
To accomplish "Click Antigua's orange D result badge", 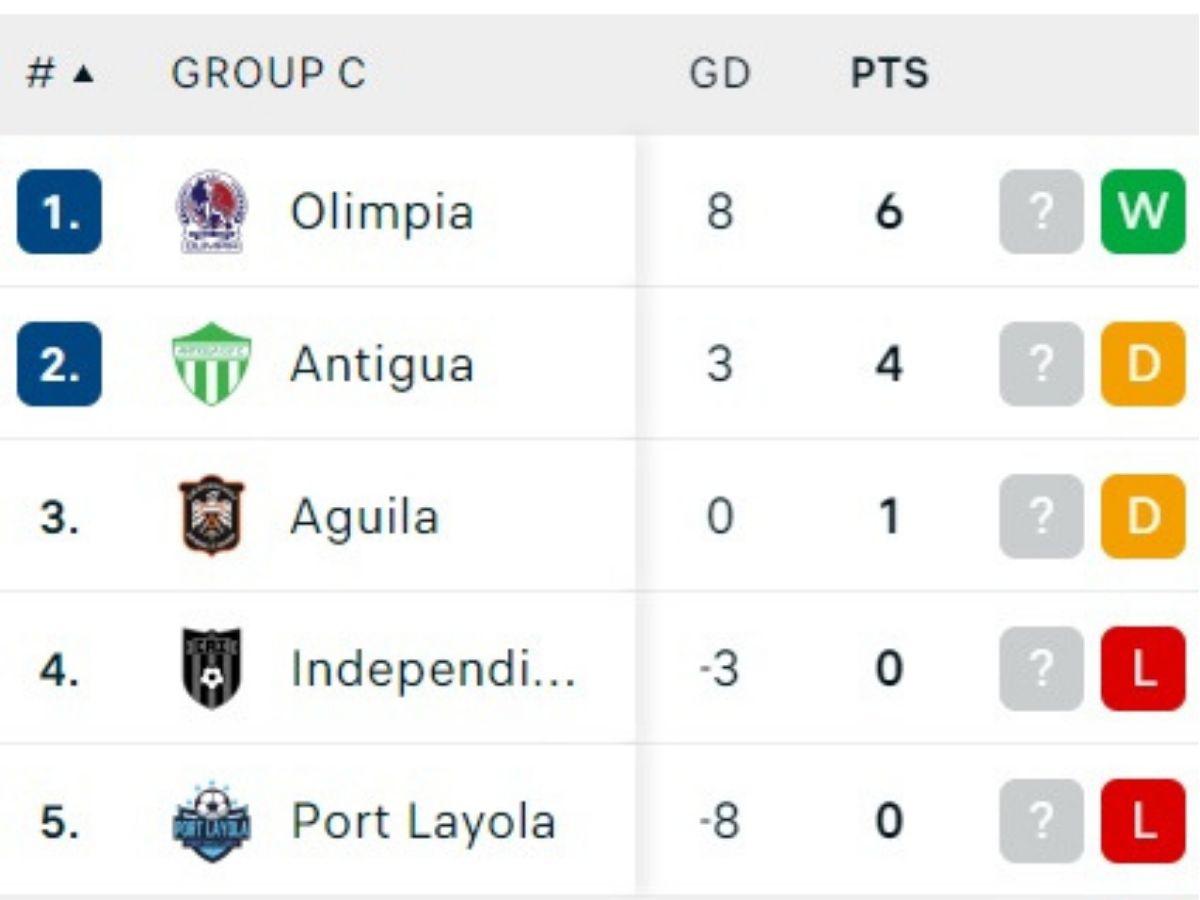I will [x=1143, y=364].
